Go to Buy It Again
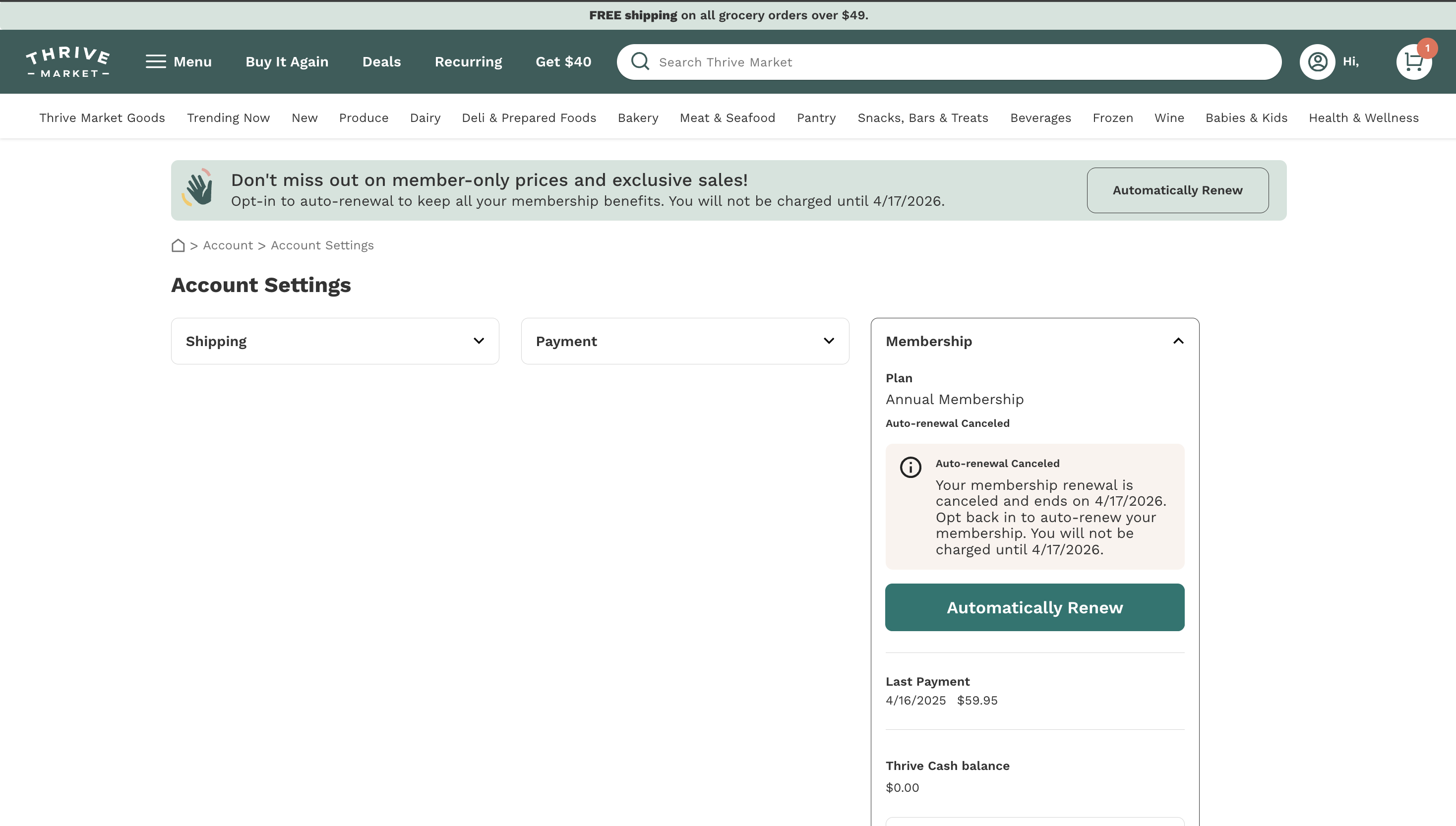This screenshot has width=1456, height=826. click(287, 62)
